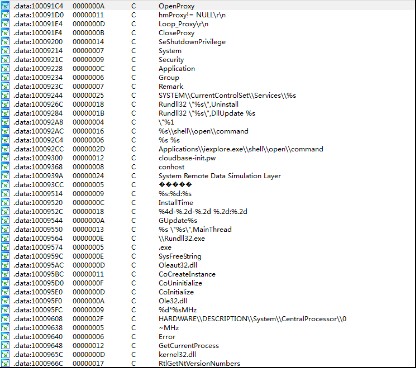Select the icon on the CloseProxy row
This screenshot has height=368, width=416.
(x=5, y=33)
